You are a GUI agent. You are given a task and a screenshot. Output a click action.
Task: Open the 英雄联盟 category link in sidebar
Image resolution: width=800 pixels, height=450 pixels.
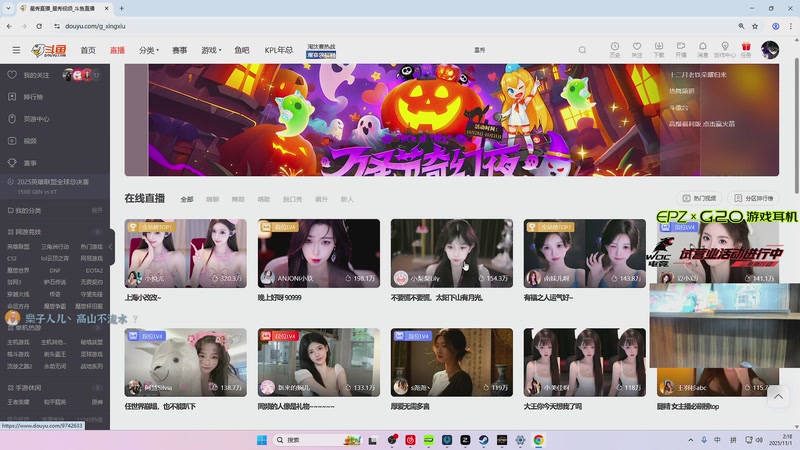click(x=18, y=246)
